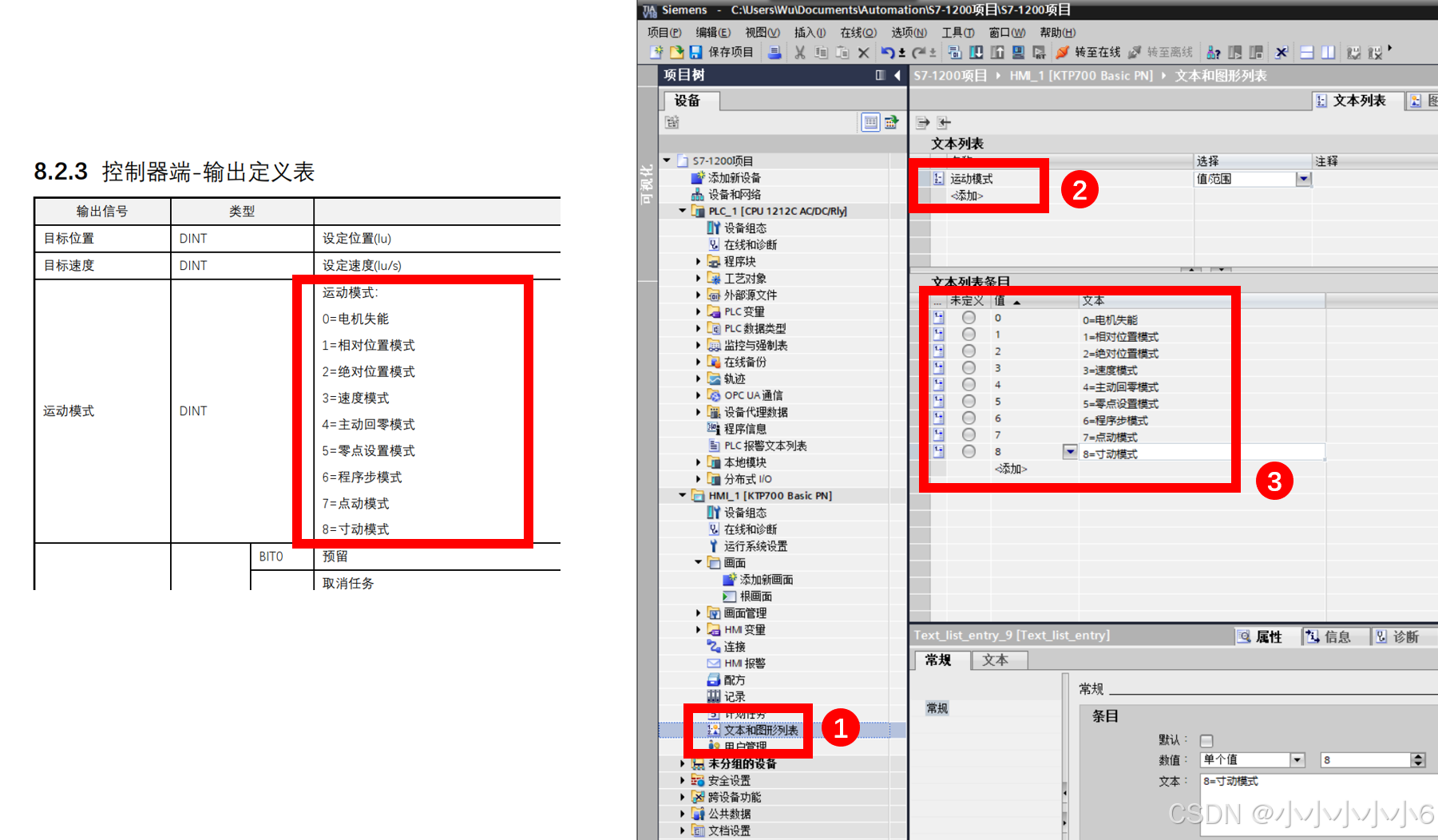Open the 单个值 value type dropdown
Viewport: 1438px width, 840px height.
click(x=1297, y=760)
